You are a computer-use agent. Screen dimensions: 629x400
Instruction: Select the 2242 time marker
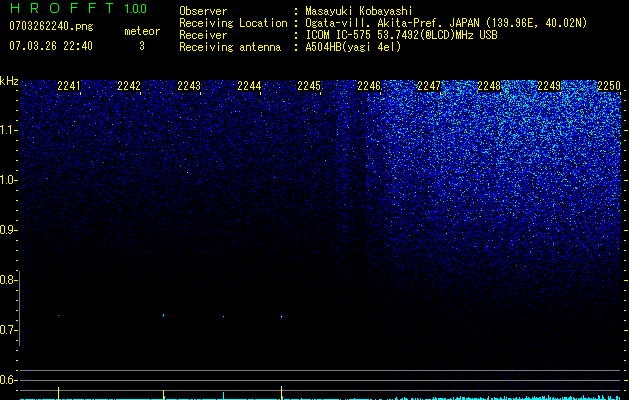(x=129, y=86)
